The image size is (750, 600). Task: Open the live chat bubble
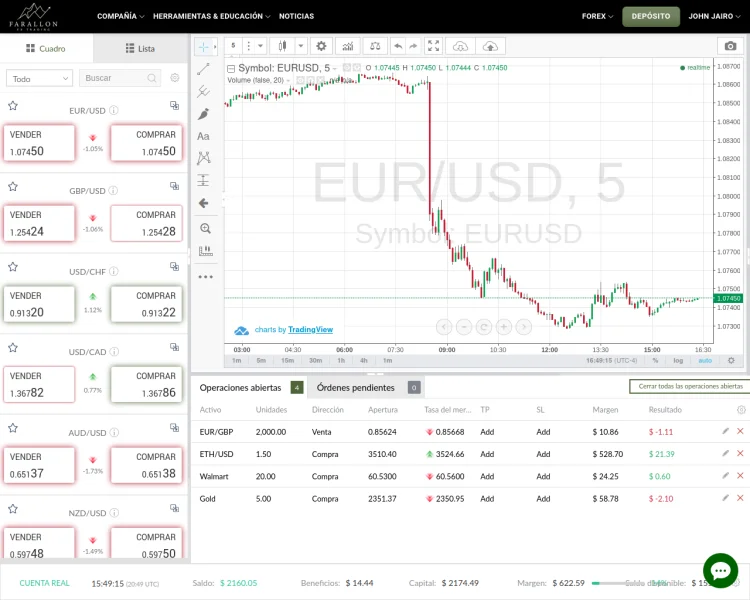click(720, 570)
